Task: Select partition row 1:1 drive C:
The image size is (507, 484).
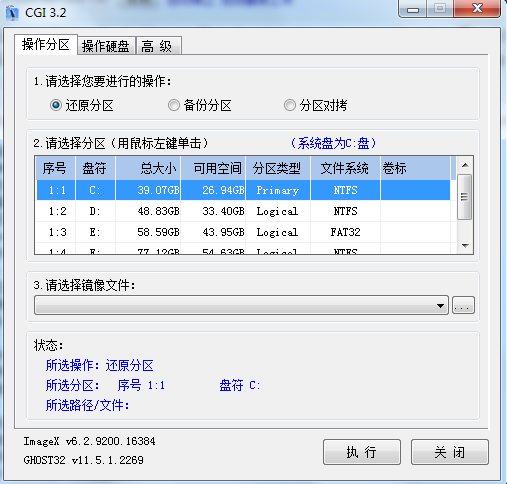Action: 243,190
